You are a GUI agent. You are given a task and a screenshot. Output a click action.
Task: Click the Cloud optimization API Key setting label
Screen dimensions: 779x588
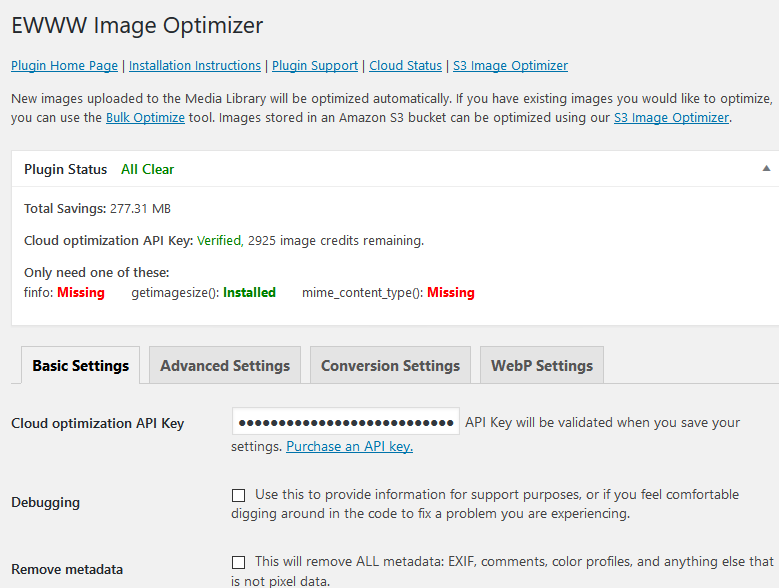pyautogui.click(x=97, y=423)
